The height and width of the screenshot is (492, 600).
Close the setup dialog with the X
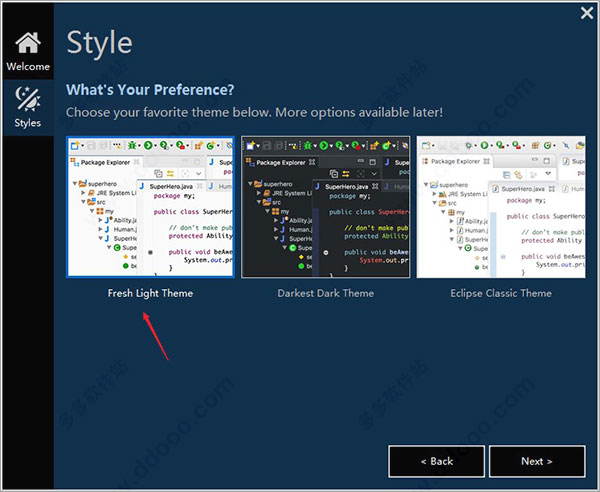pyautogui.click(x=587, y=13)
